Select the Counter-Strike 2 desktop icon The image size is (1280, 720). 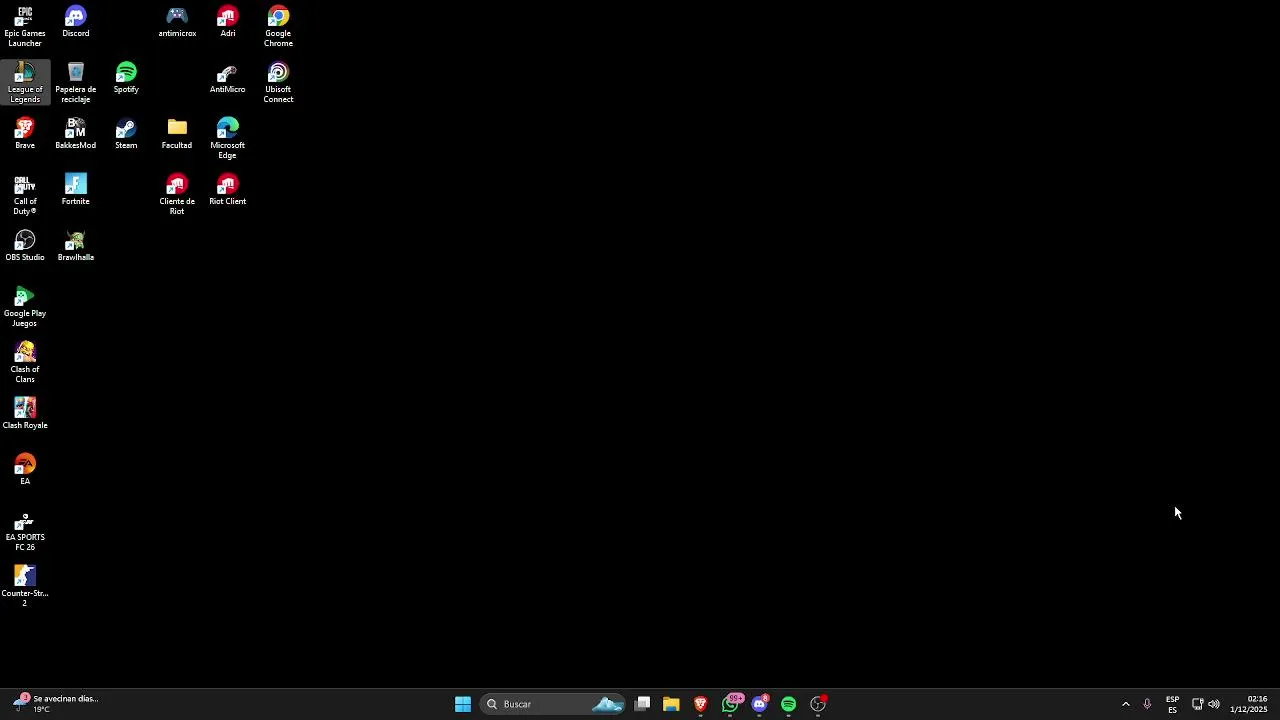click(x=25, y=587)
